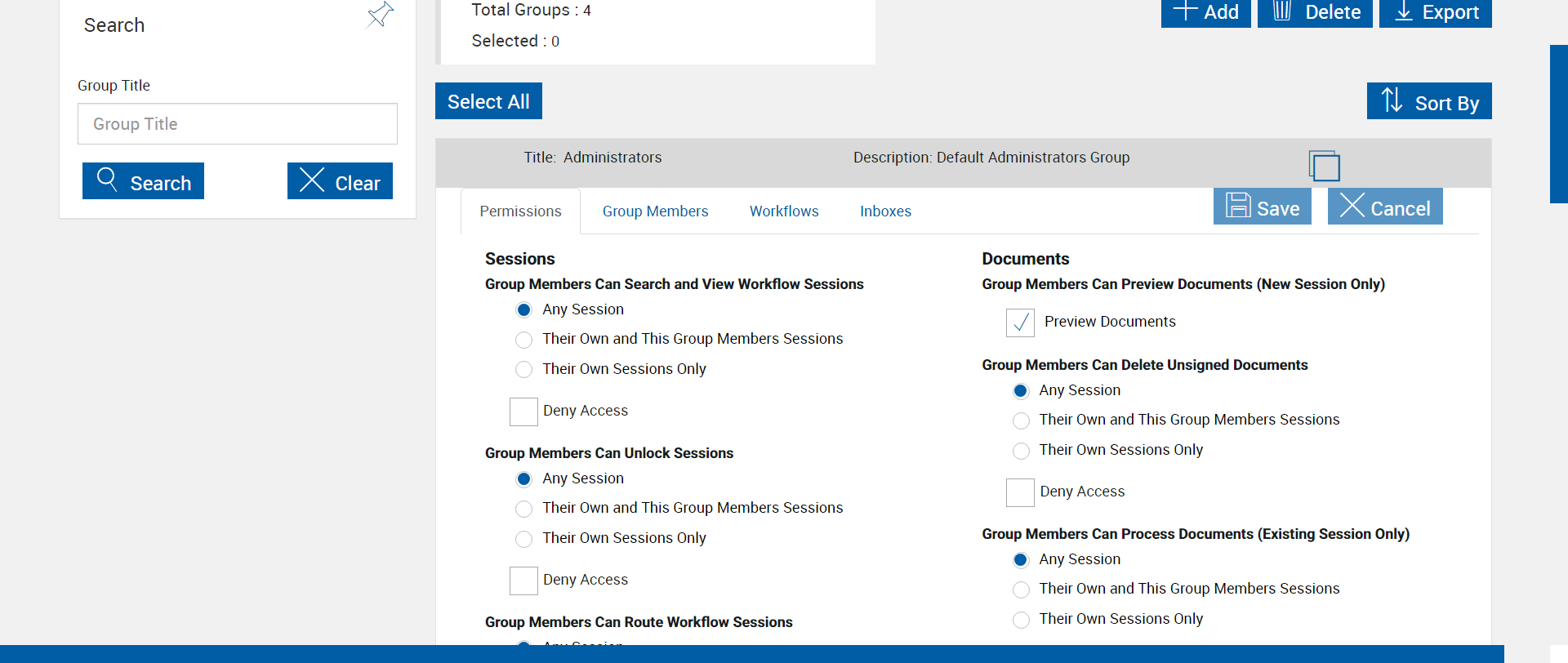Clear the search filter

click(340, 181)
